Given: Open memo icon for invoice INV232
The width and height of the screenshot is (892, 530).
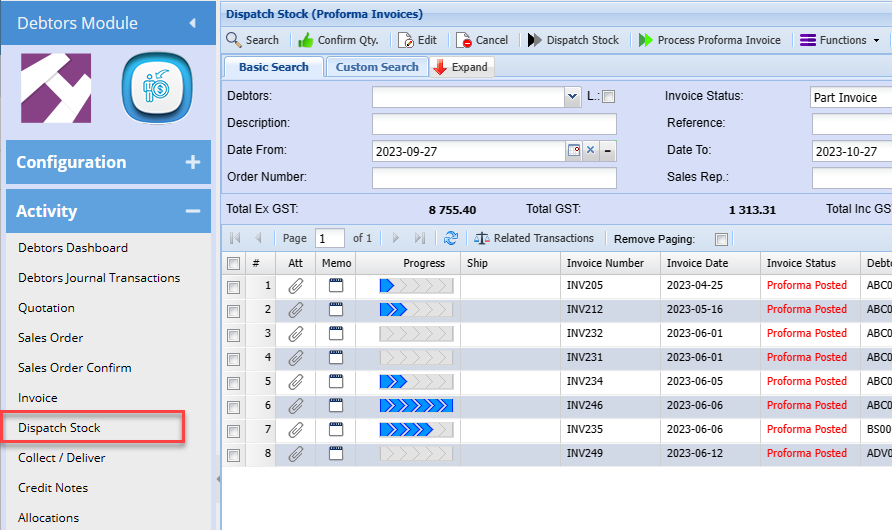Looking at the screenshot, I should click(335, 334).
